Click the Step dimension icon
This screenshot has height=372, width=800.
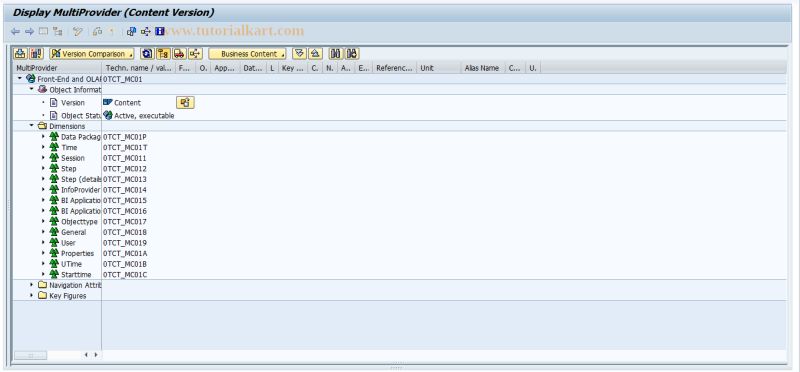pyautogui.click(x=54, y=168)
